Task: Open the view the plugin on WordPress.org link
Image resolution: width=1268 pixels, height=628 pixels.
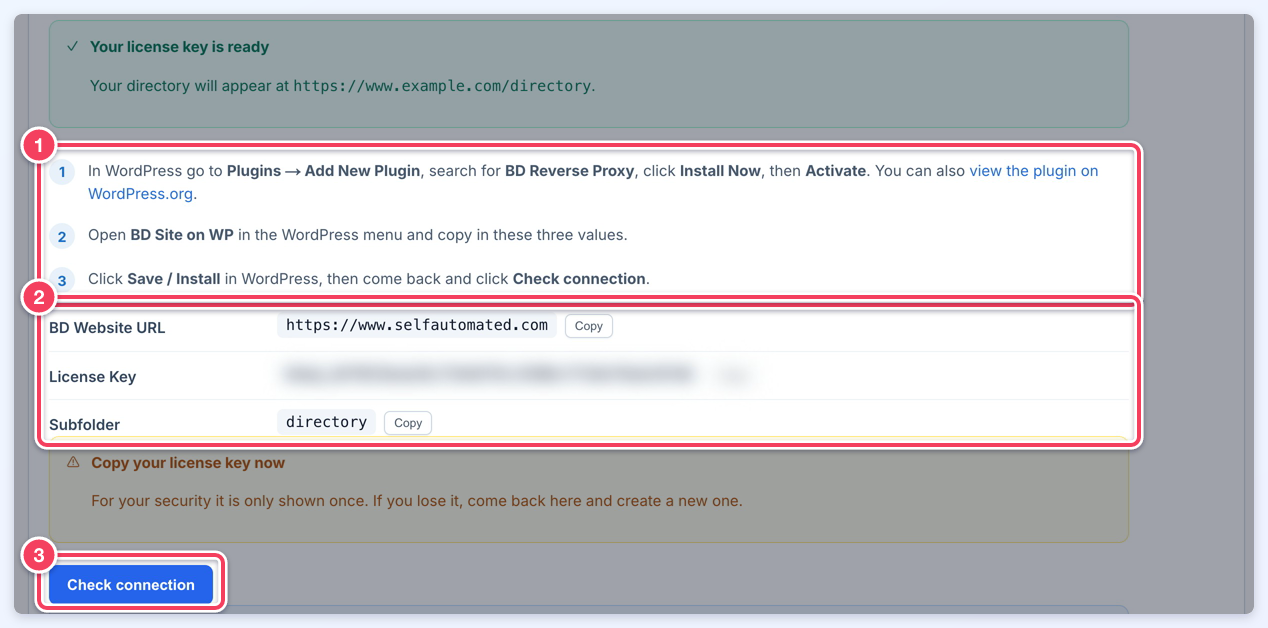Action: (593, 182)
